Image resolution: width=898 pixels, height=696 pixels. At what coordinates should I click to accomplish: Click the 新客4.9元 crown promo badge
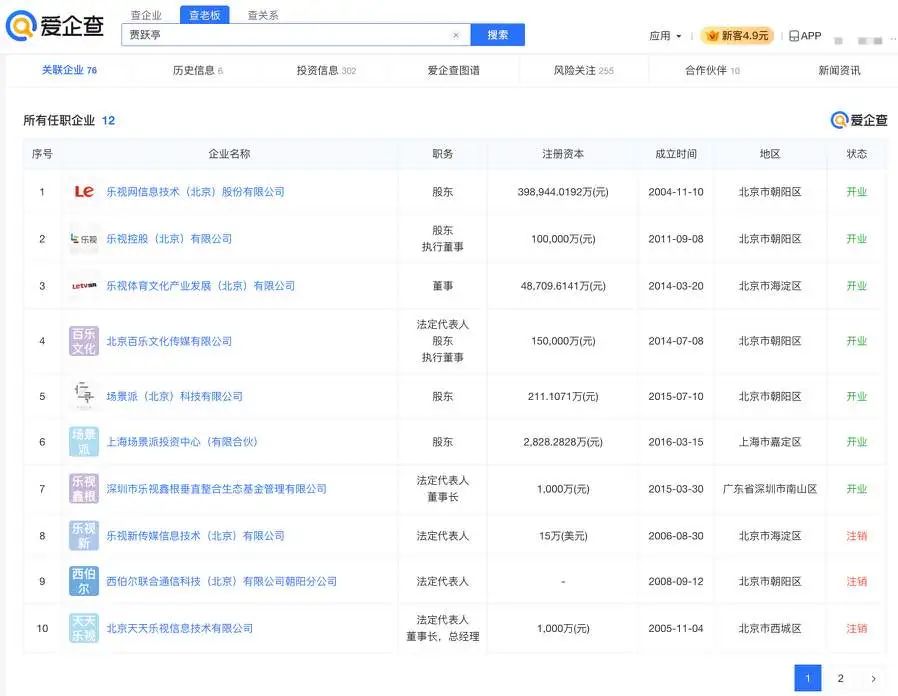(x=737, y=36)
